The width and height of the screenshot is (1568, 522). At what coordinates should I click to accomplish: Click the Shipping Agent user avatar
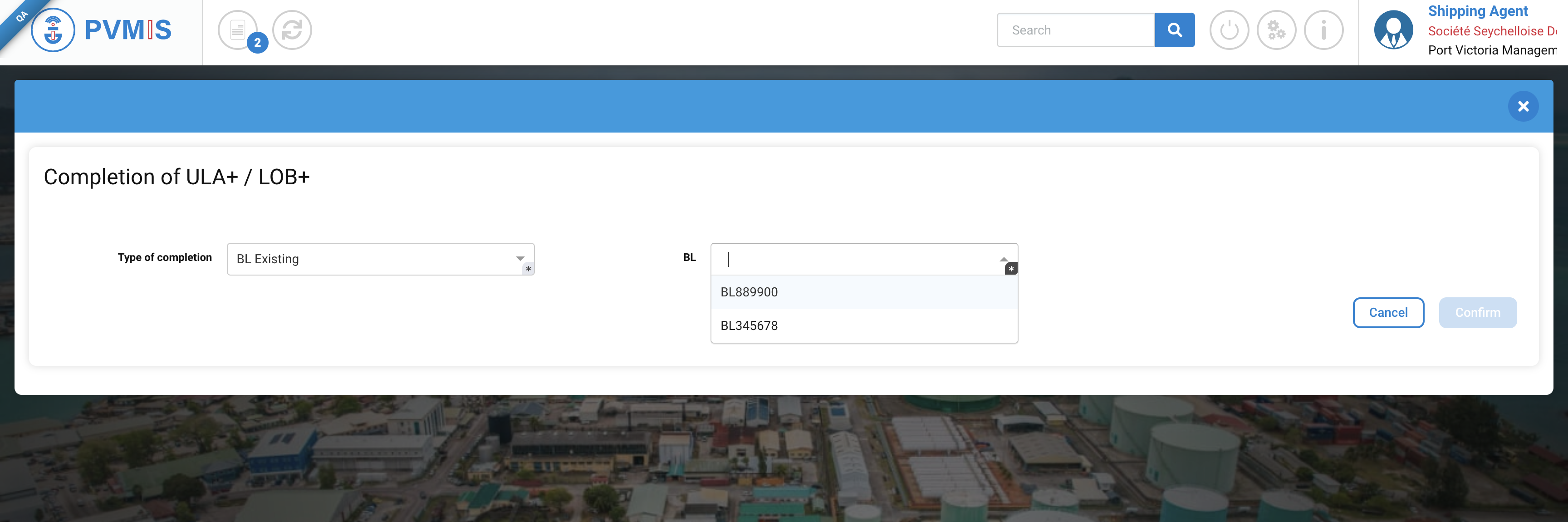(1393, 30)
